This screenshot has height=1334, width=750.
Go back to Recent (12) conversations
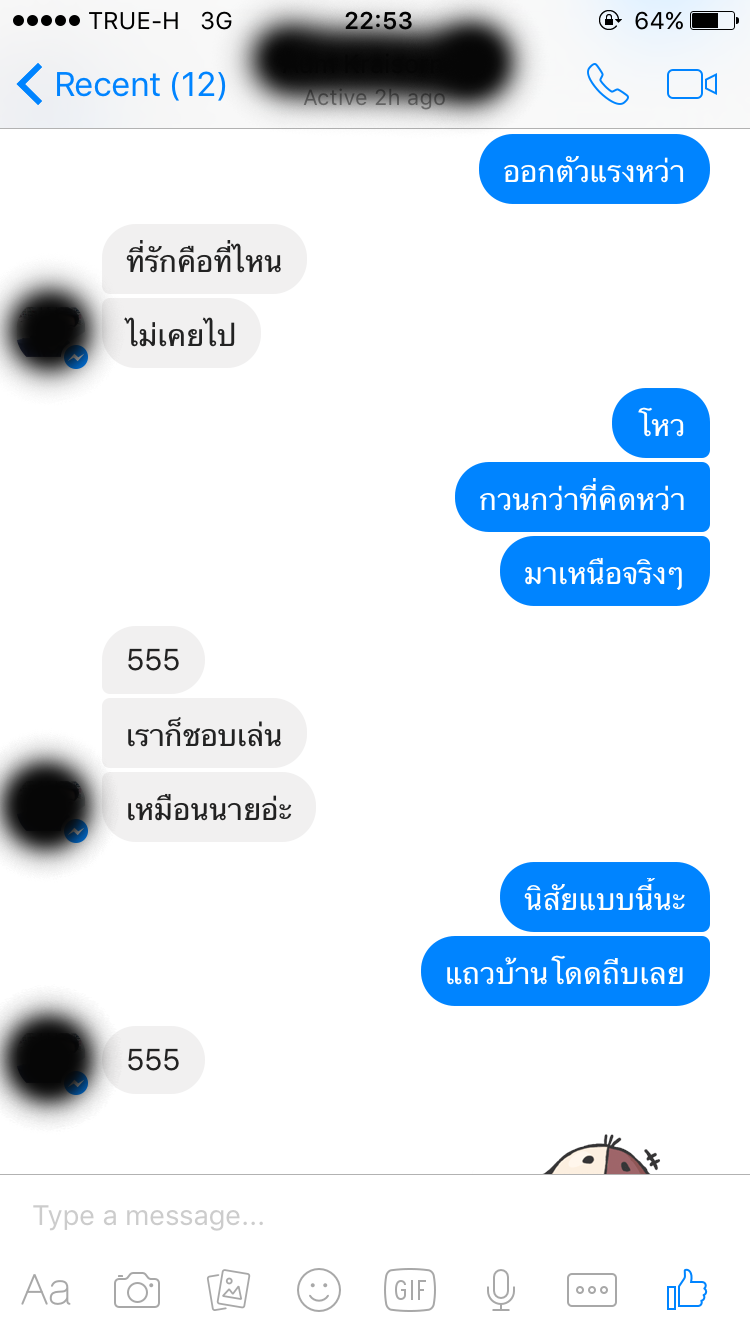[x=122, y=85]
